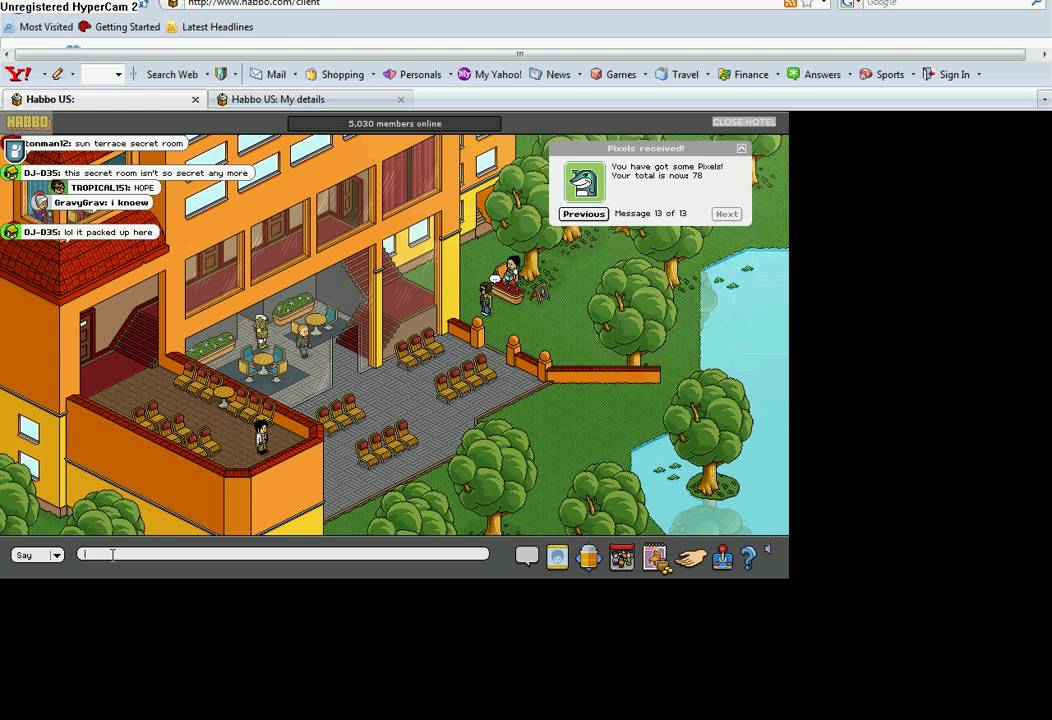
Task: Open the dropdown arrow next to Search Web
Action: coord(207,74)
